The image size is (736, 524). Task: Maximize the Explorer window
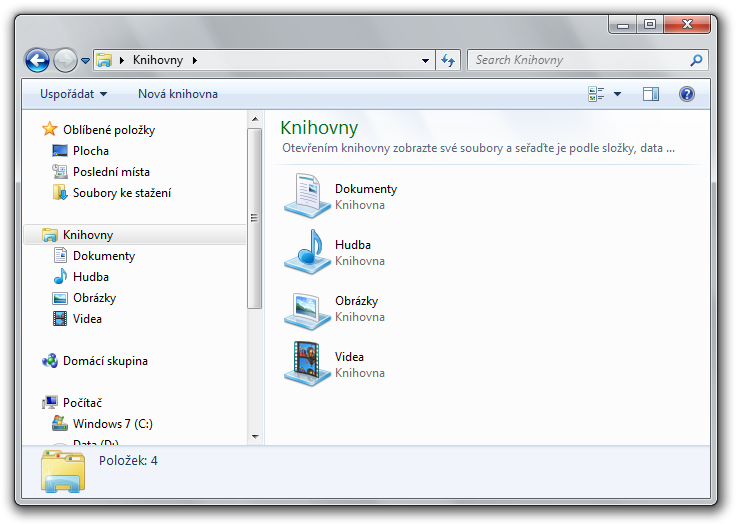[650, 24]
